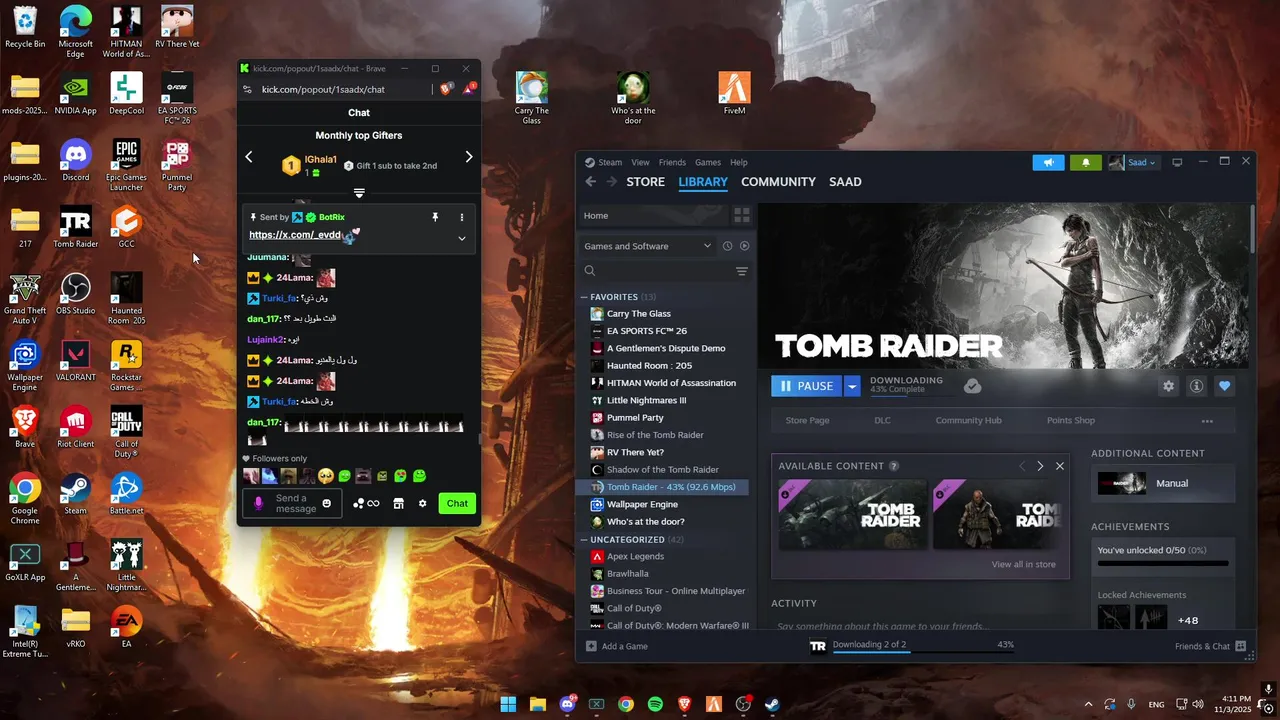Open Friends & Chat in Steam
The image size is (1280, 720).
coord(1210,646)
